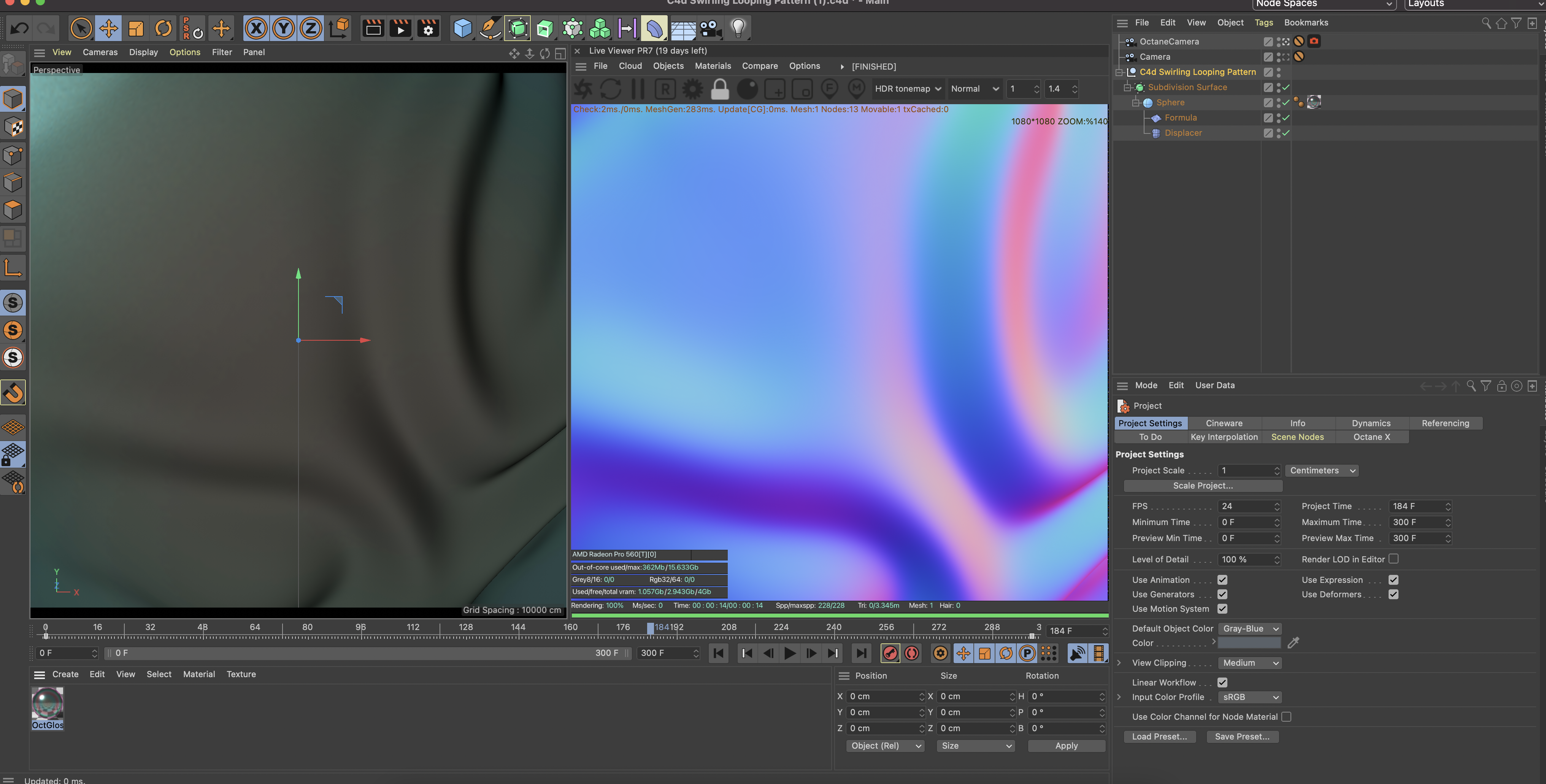
Task: Select the Move tool in top toolbar
Action: [x=109, y=28]
